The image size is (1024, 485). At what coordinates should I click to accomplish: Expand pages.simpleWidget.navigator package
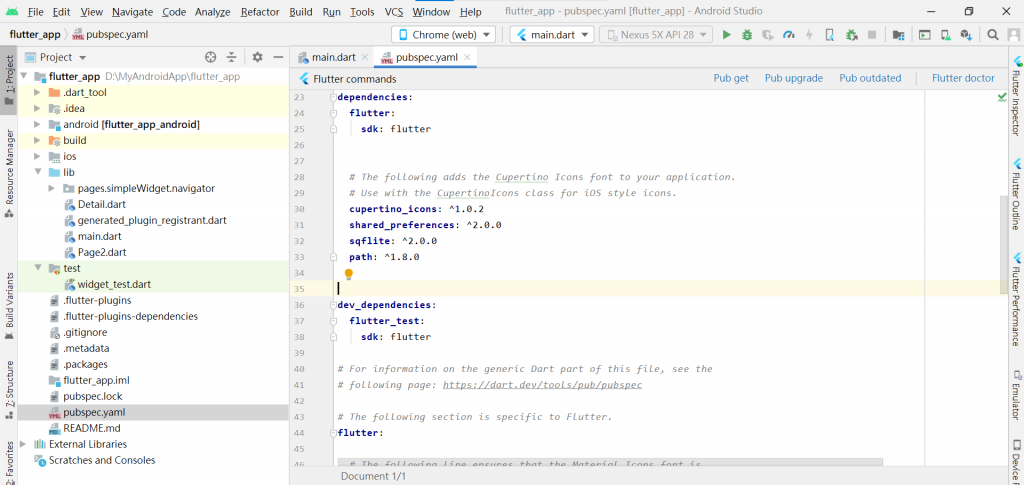click(x=52, y=189)
